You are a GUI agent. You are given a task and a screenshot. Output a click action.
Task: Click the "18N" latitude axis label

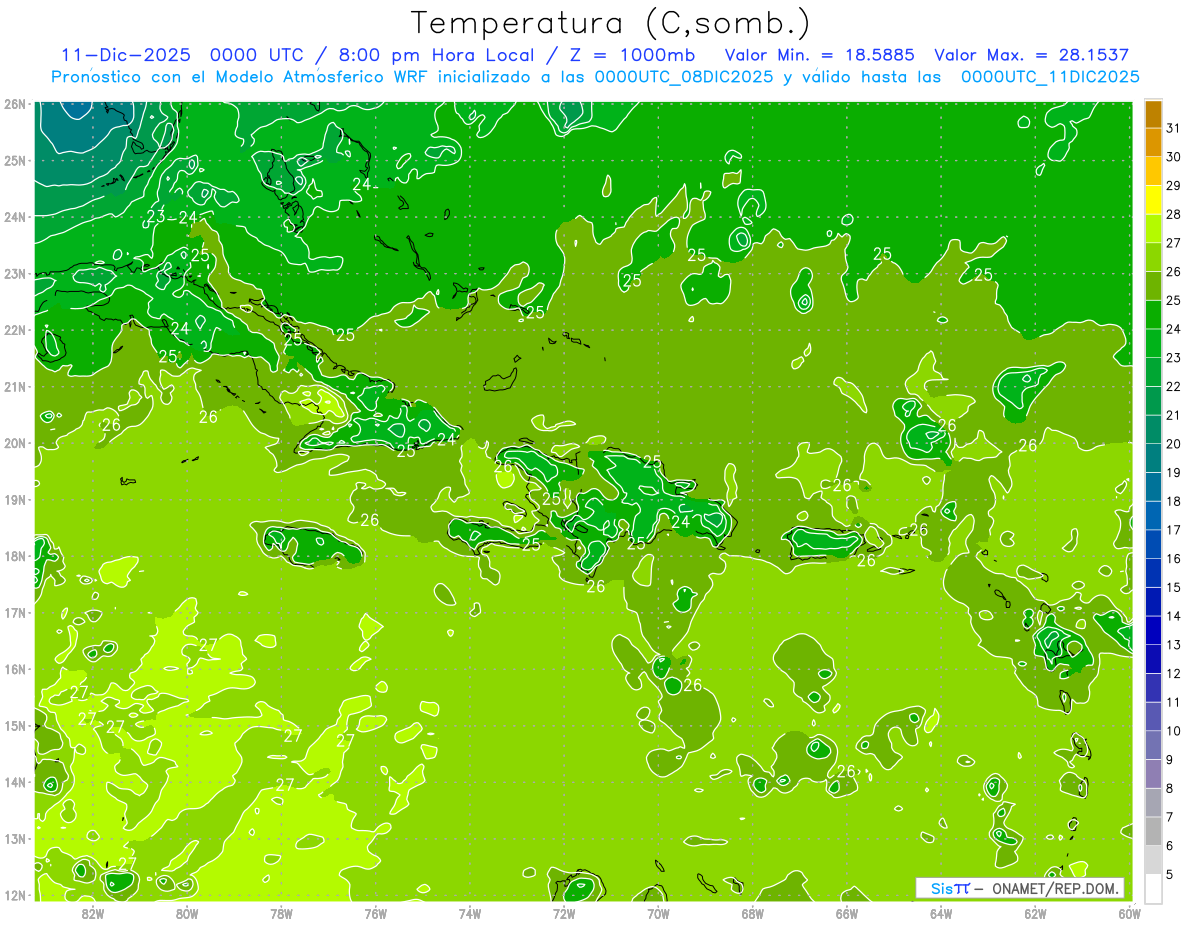(x=14, y=556)
